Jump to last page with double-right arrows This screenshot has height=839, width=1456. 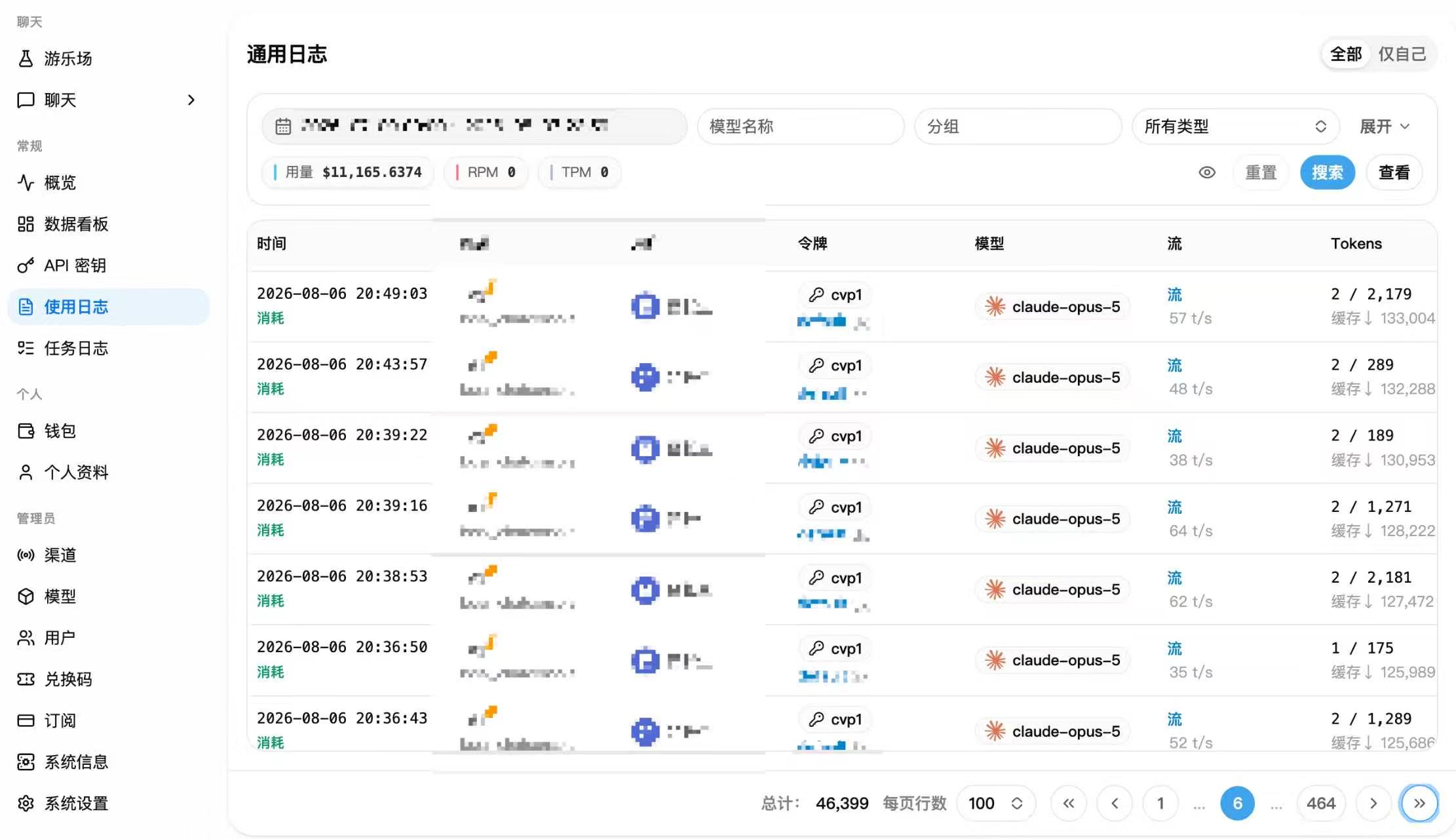tap(1419, 803)
